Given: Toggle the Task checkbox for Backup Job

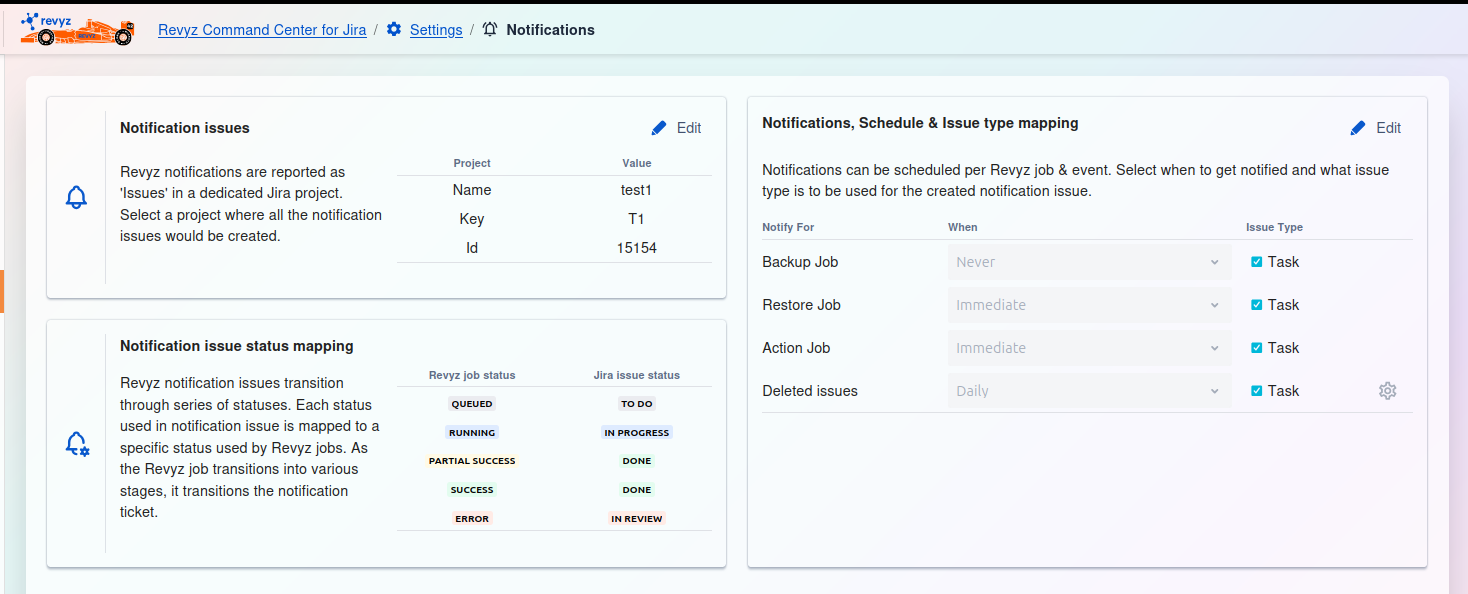Looking at the screenshot, I should pos(1257,262).
